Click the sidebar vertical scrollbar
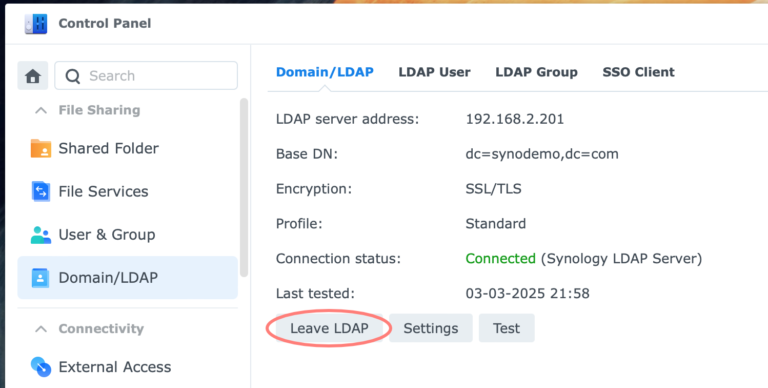 pyautogui.click(x=243, y=188)
